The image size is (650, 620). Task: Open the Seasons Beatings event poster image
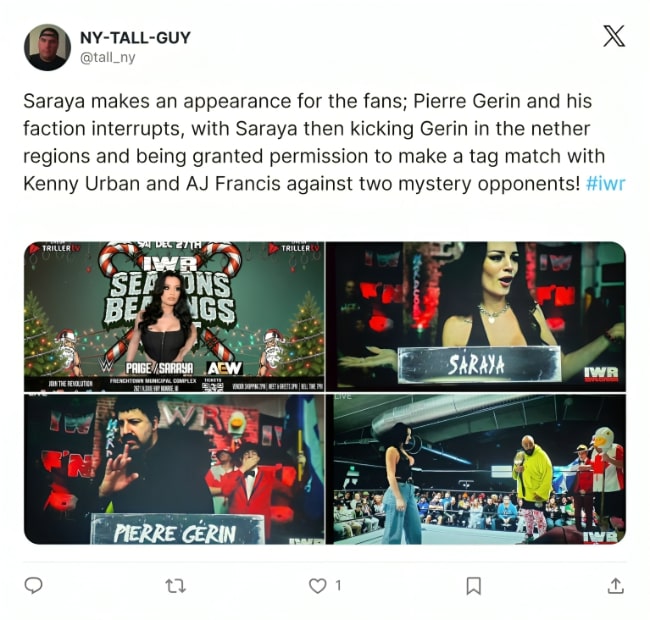point(174,316)
